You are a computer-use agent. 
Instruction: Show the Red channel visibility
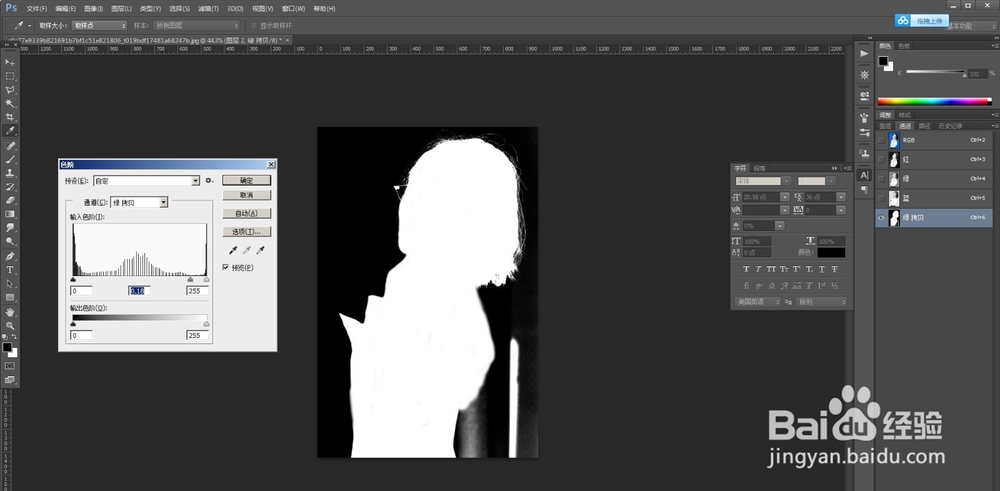click(x=882, y=159)
